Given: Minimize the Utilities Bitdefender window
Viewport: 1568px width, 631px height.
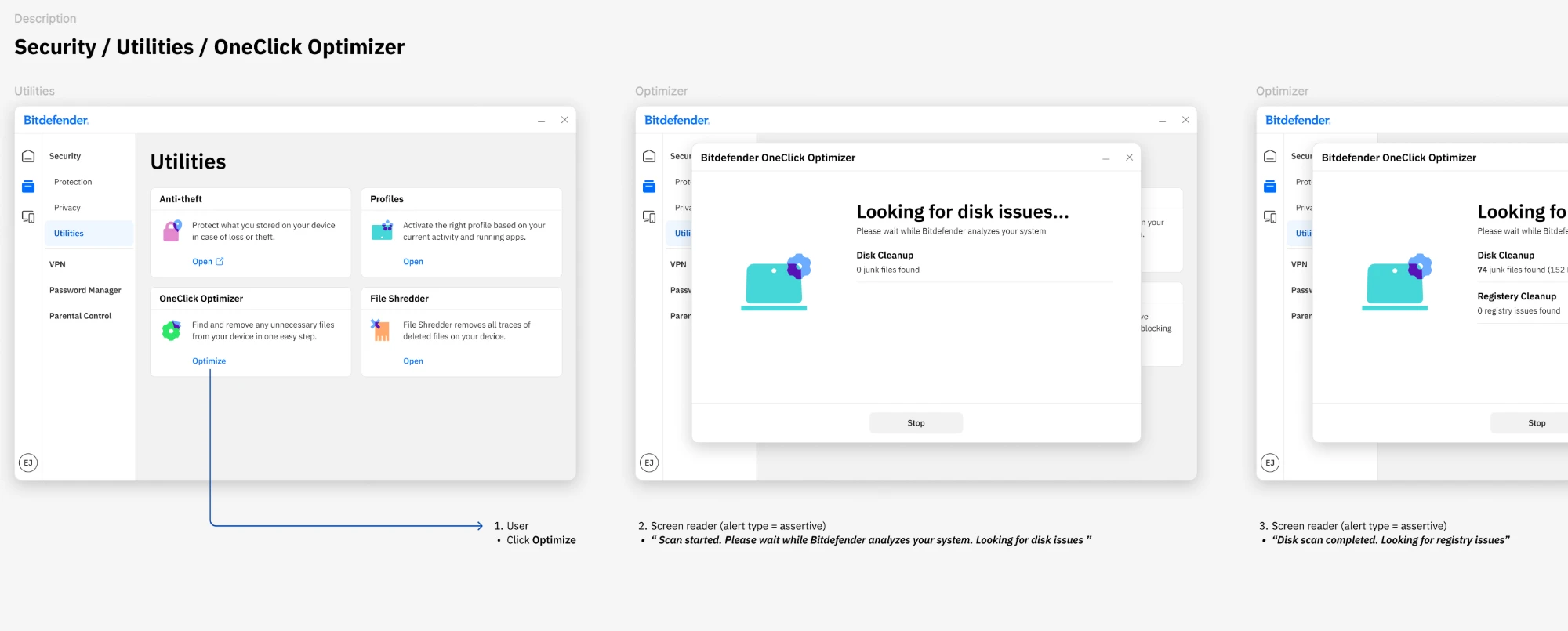Looking at the screenshot, I should 541,121.
